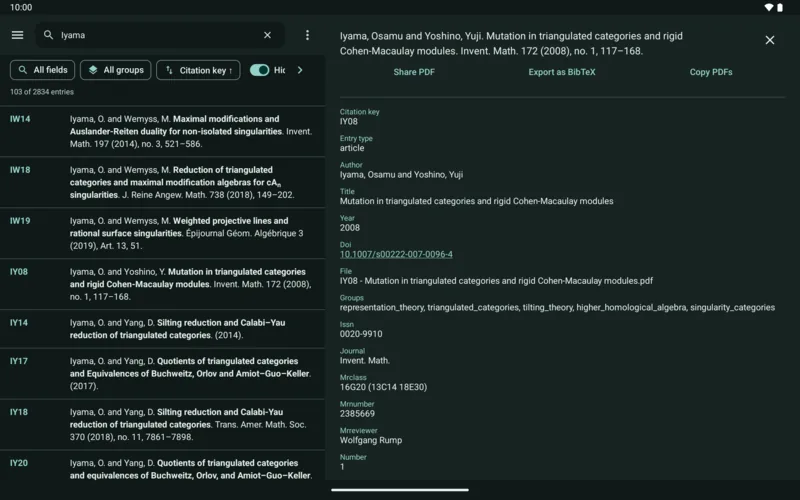Select entry IW14 Maximal modifications

pyautogui.click(x=162, y=131)
